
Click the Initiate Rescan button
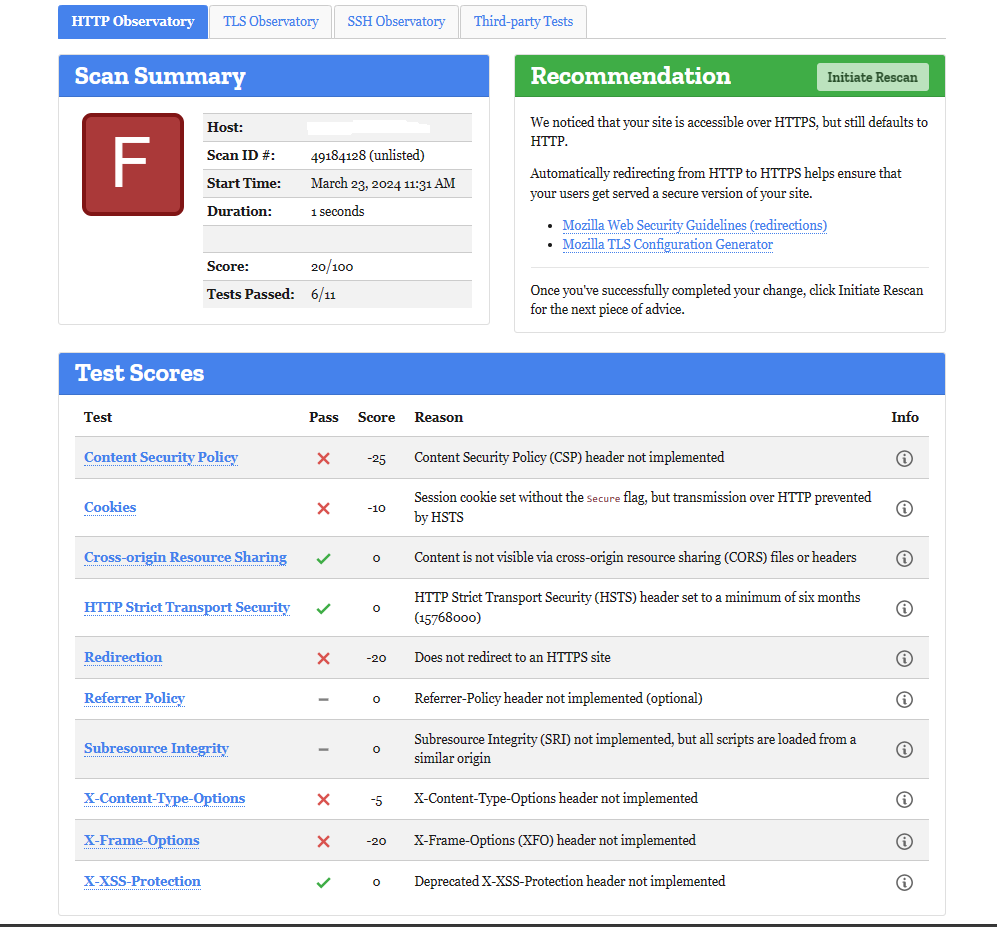[872, 77]
